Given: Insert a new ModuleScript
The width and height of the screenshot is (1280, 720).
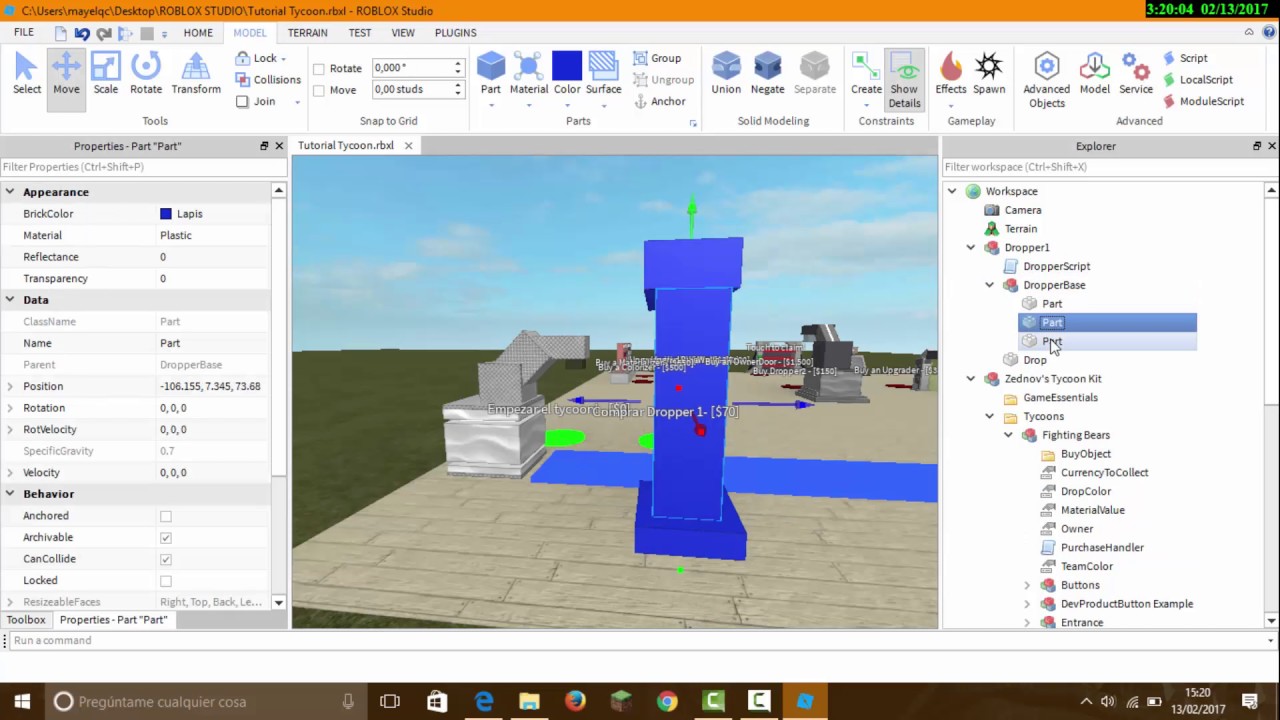Looking at the screenshot, I should coord(1203,101).
